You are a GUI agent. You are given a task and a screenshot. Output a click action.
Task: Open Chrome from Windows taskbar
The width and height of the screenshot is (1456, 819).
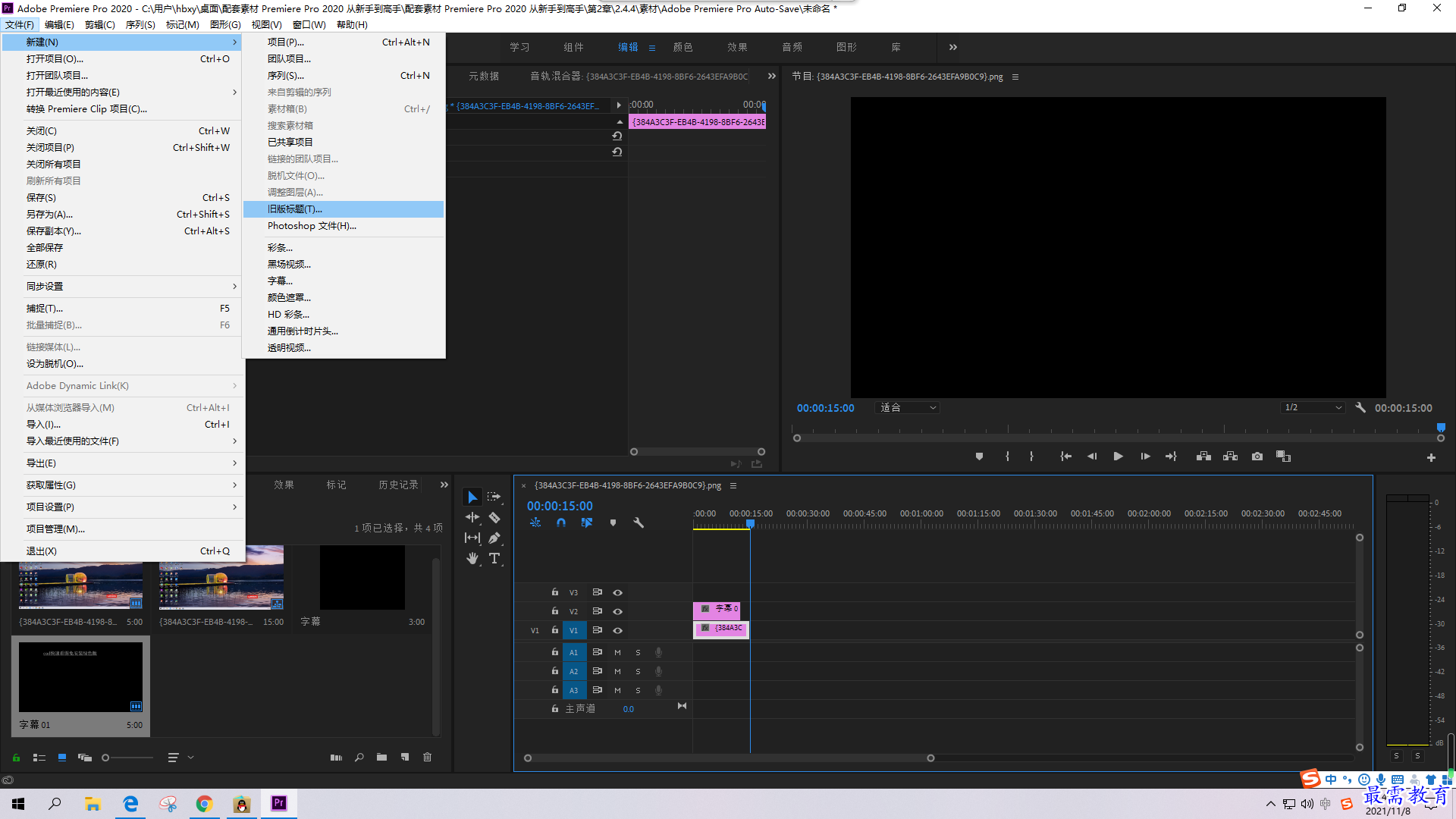coord(204,804)
